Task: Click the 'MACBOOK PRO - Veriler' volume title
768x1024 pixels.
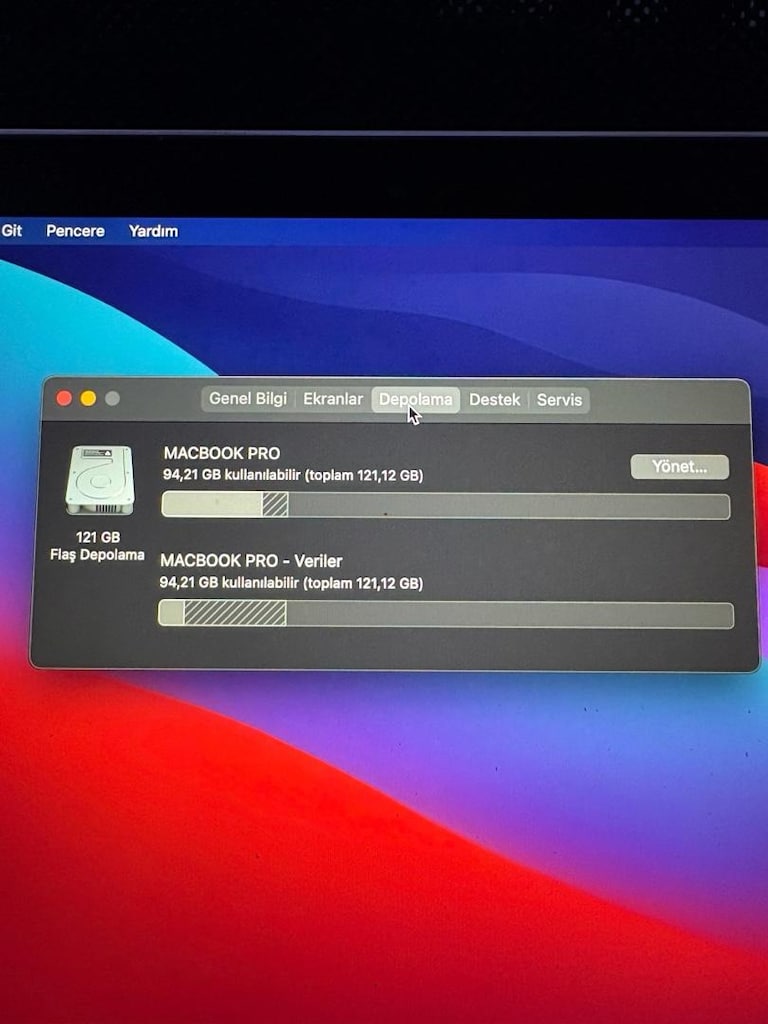Action: click(251, 561)
